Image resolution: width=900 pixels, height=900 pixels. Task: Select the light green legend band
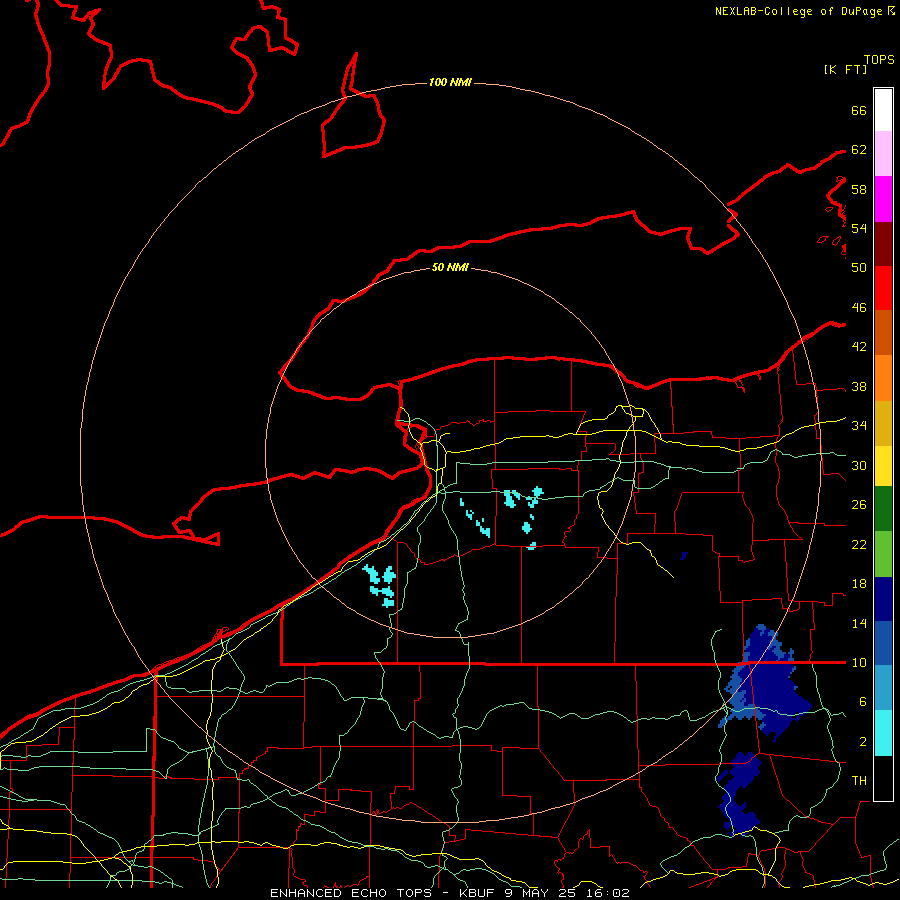coord(883,554)
